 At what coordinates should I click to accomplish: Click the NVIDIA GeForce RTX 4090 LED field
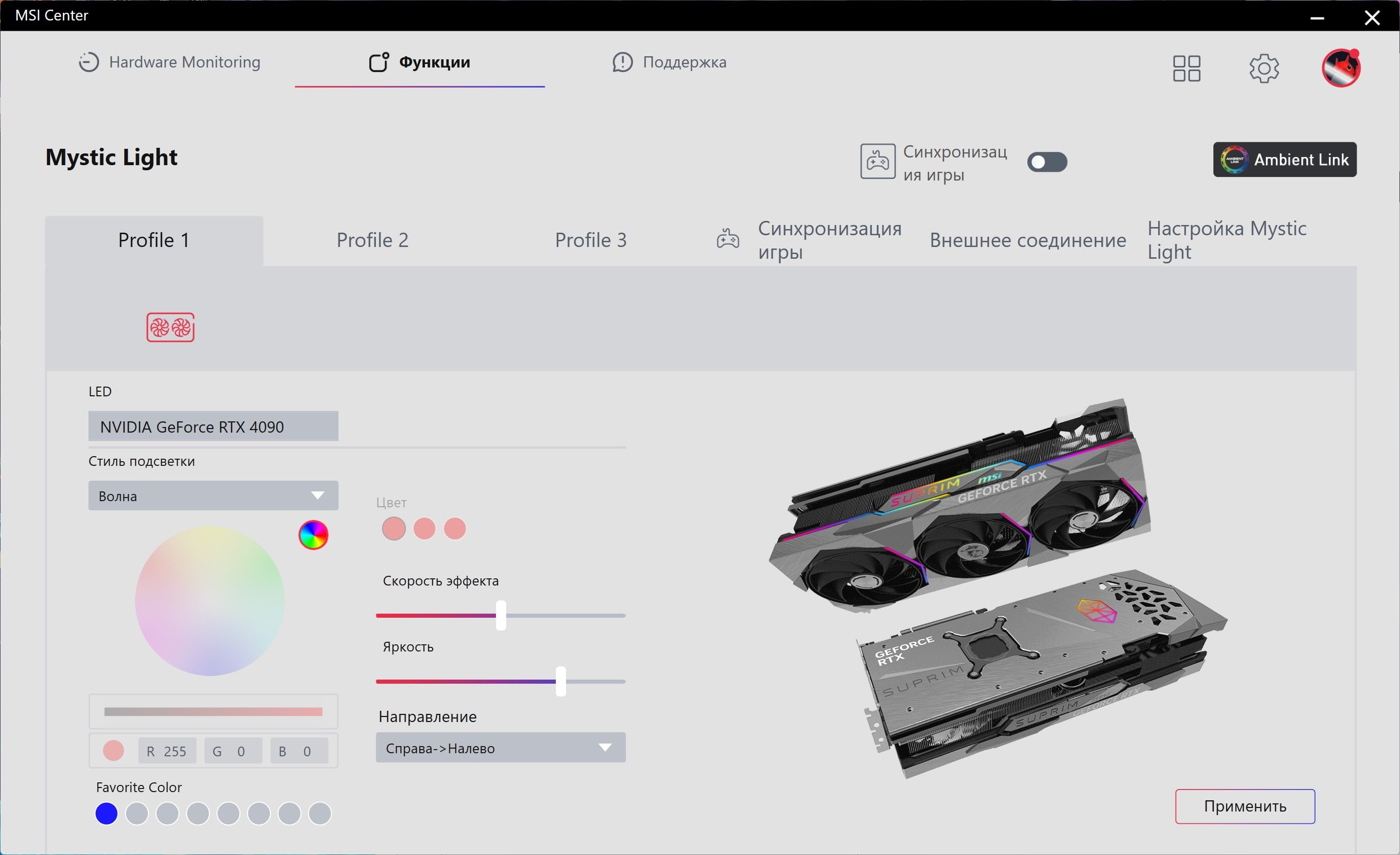(x=213, y=426)
